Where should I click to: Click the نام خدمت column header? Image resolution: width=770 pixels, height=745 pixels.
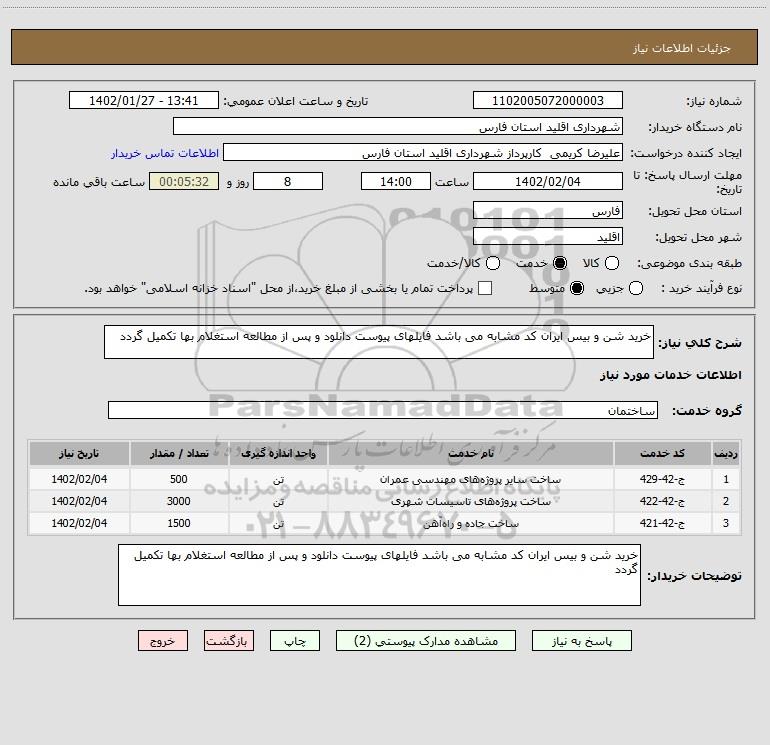[x=470, y=453]
